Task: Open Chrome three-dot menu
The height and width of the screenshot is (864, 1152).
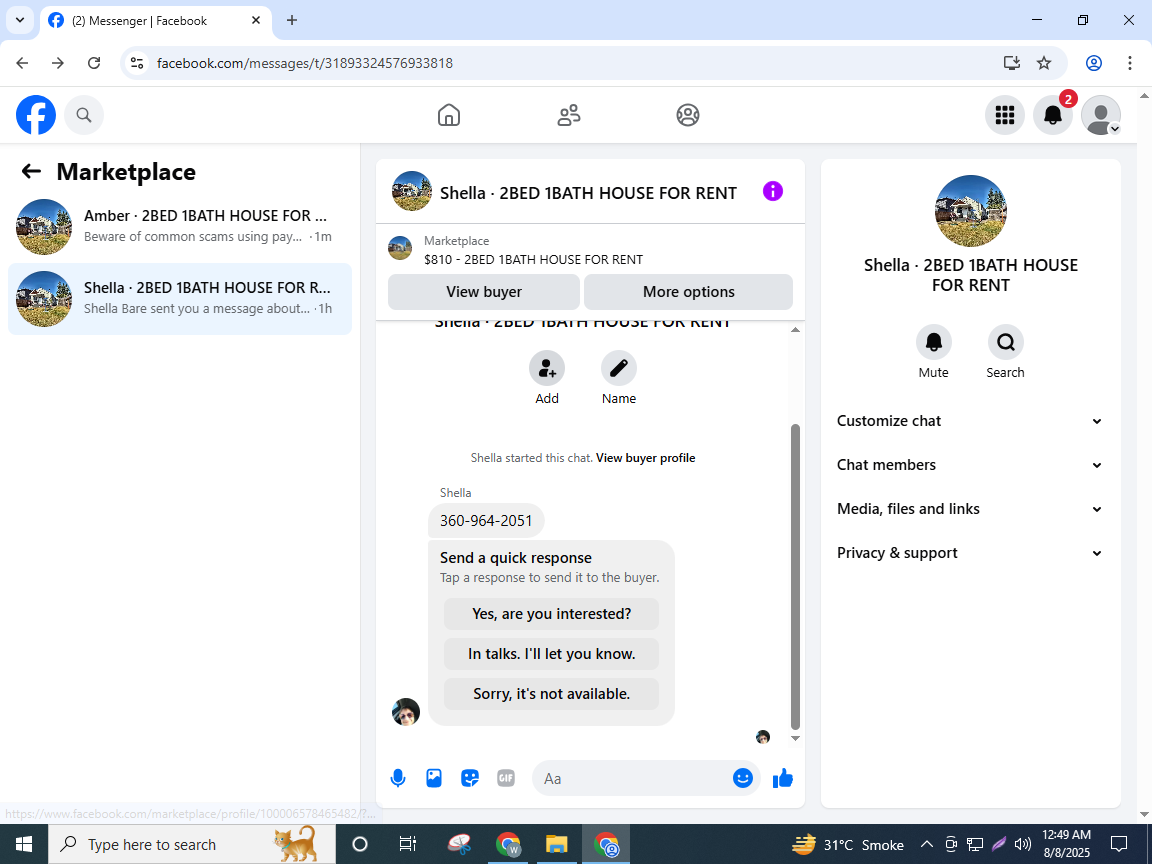Action: tap(1130, 63)
